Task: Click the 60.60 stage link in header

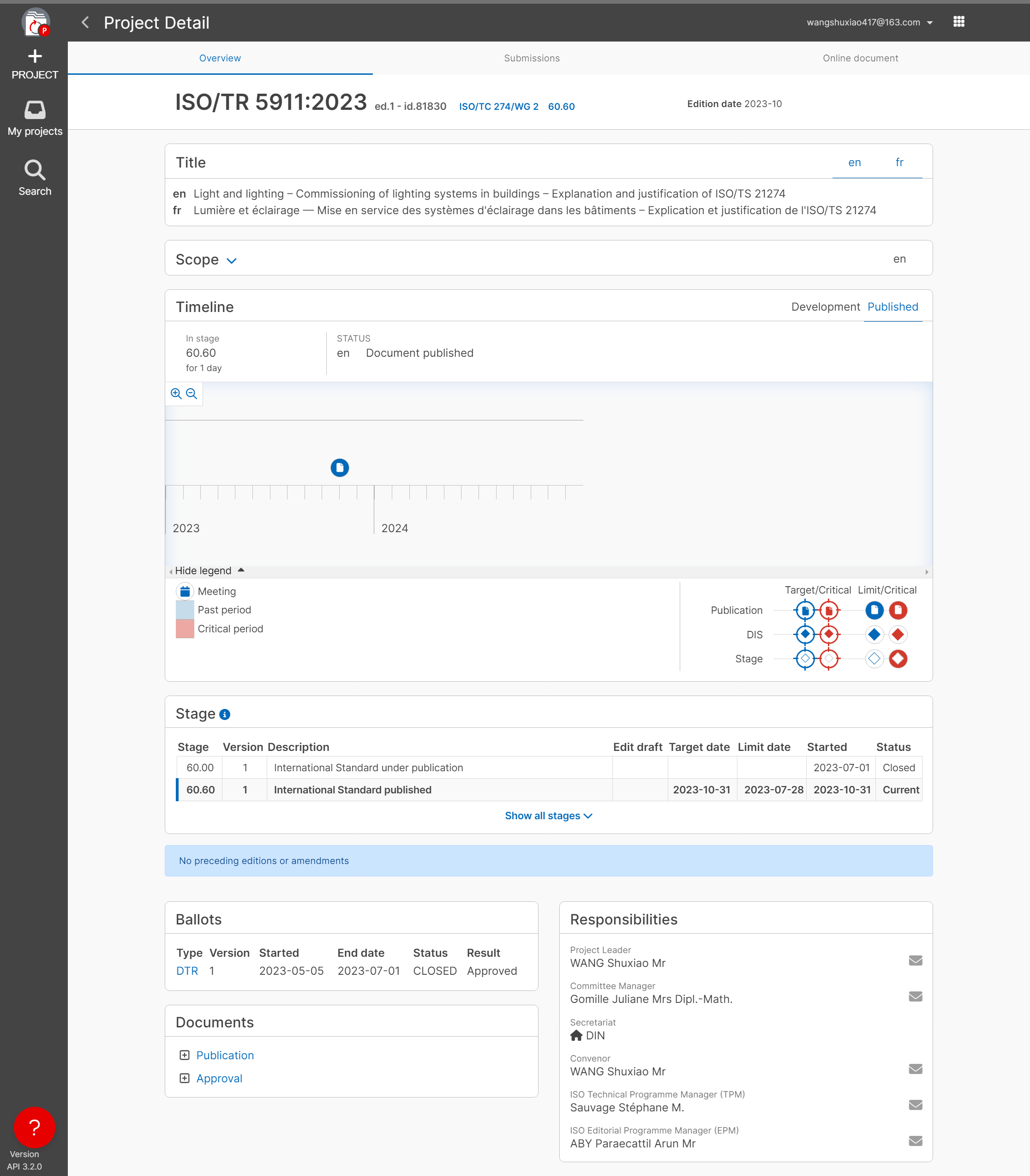Action: (x=561, y=106)
